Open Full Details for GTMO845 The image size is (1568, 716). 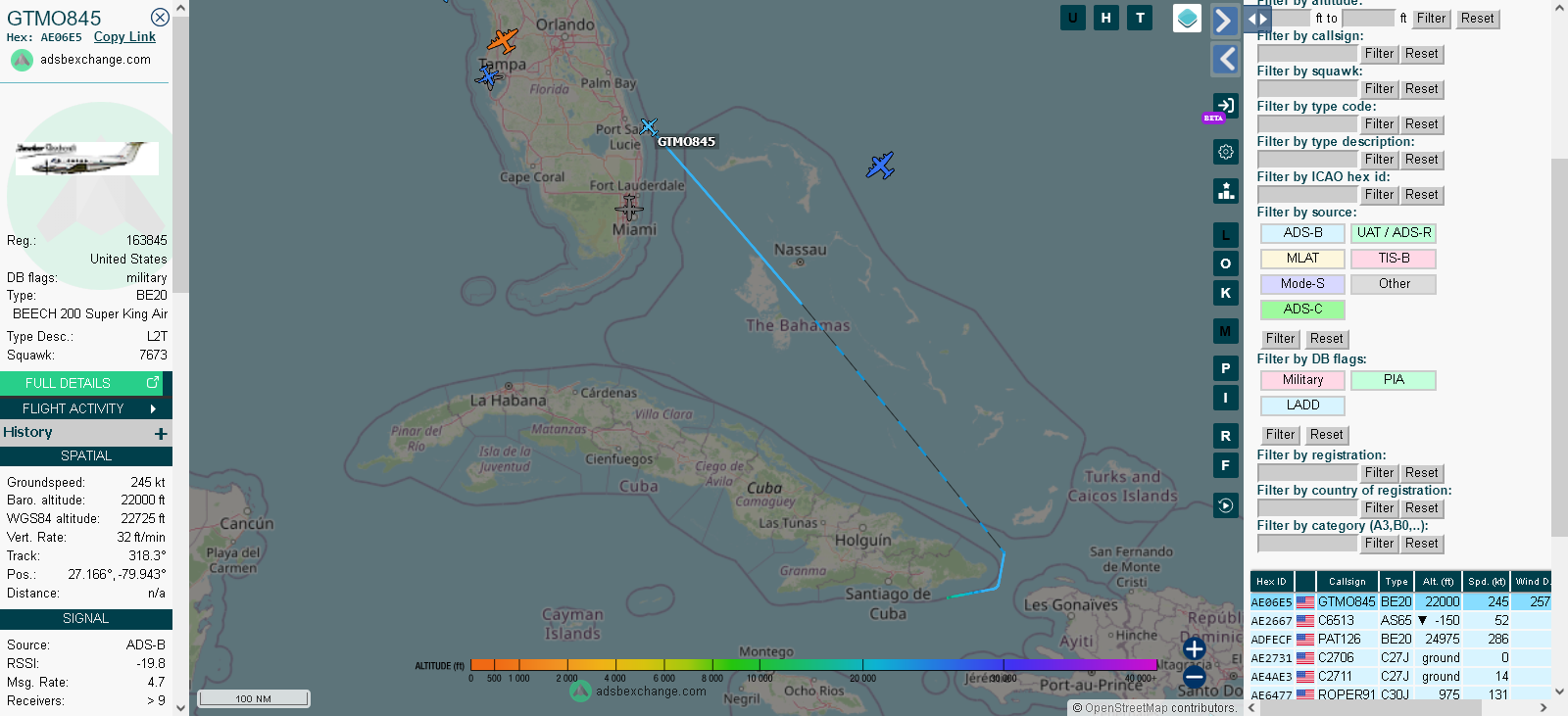coord(86,383)
